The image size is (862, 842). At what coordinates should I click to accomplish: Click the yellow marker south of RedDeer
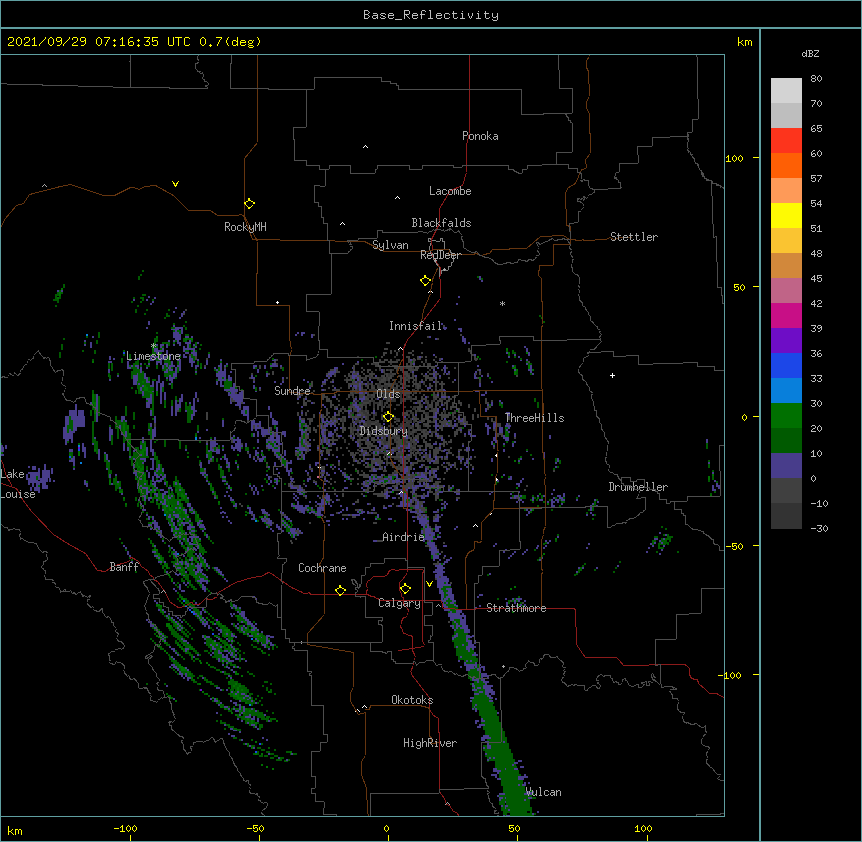coord(425,281)
